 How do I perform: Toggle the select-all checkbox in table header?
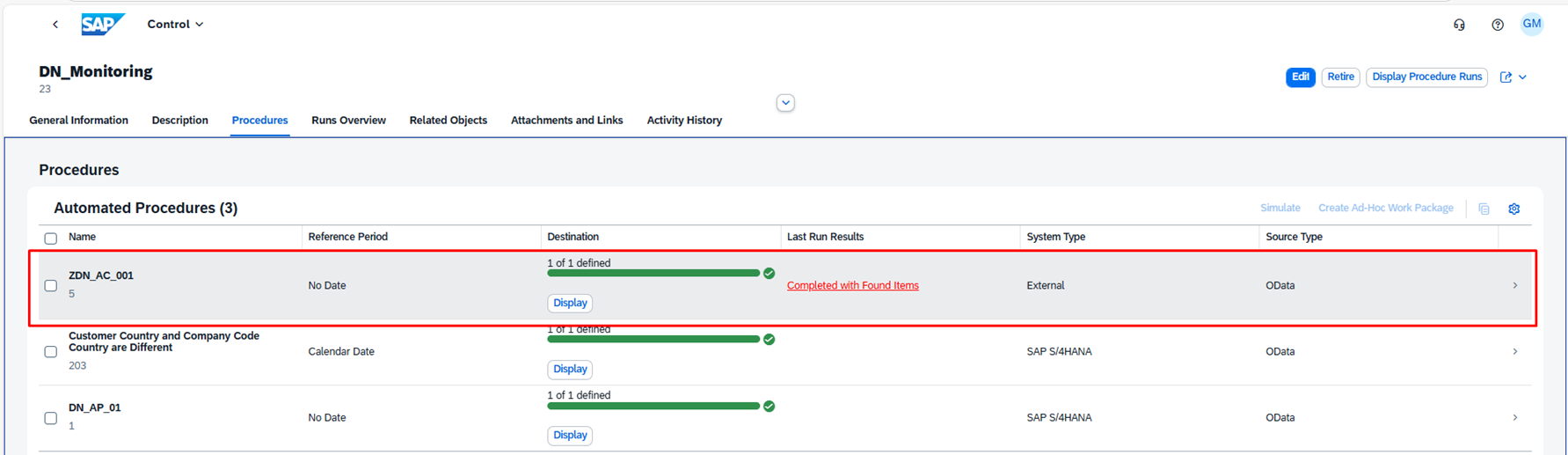[51, 238]
